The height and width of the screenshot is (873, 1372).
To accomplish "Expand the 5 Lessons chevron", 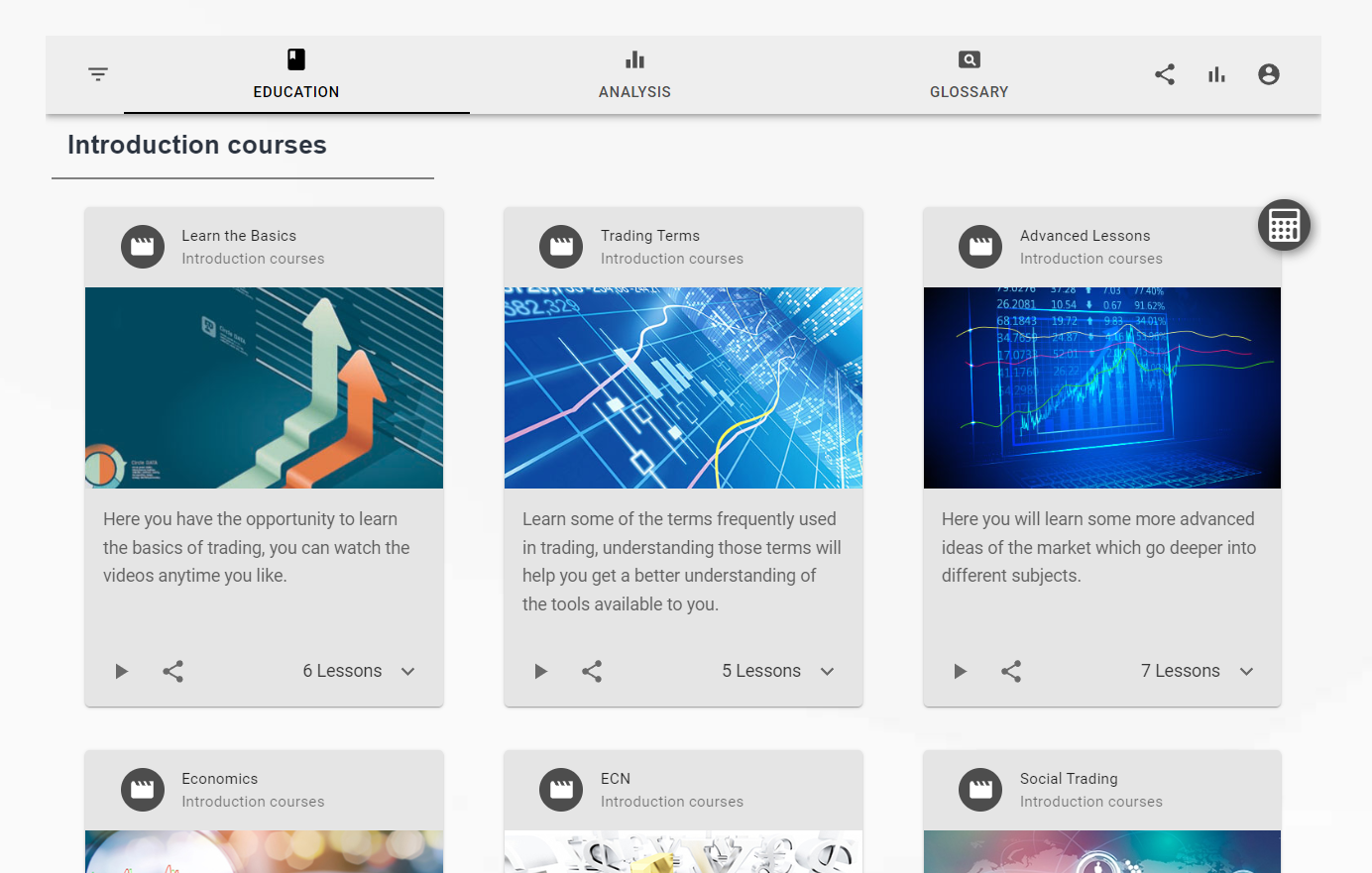I will 827,671.
